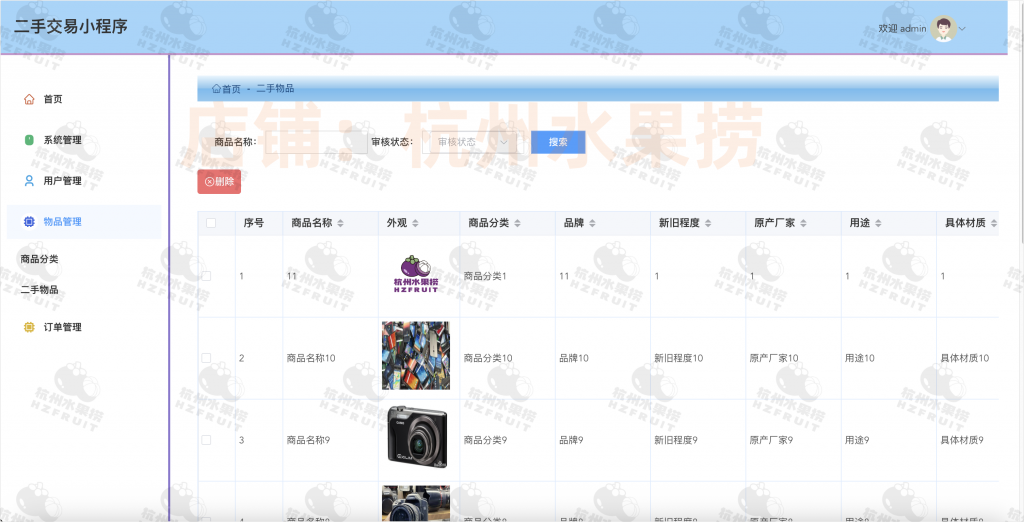Open 二手物品 submenu item
The width and height of the screenshot is (1024, 522).
pos(40,290)
